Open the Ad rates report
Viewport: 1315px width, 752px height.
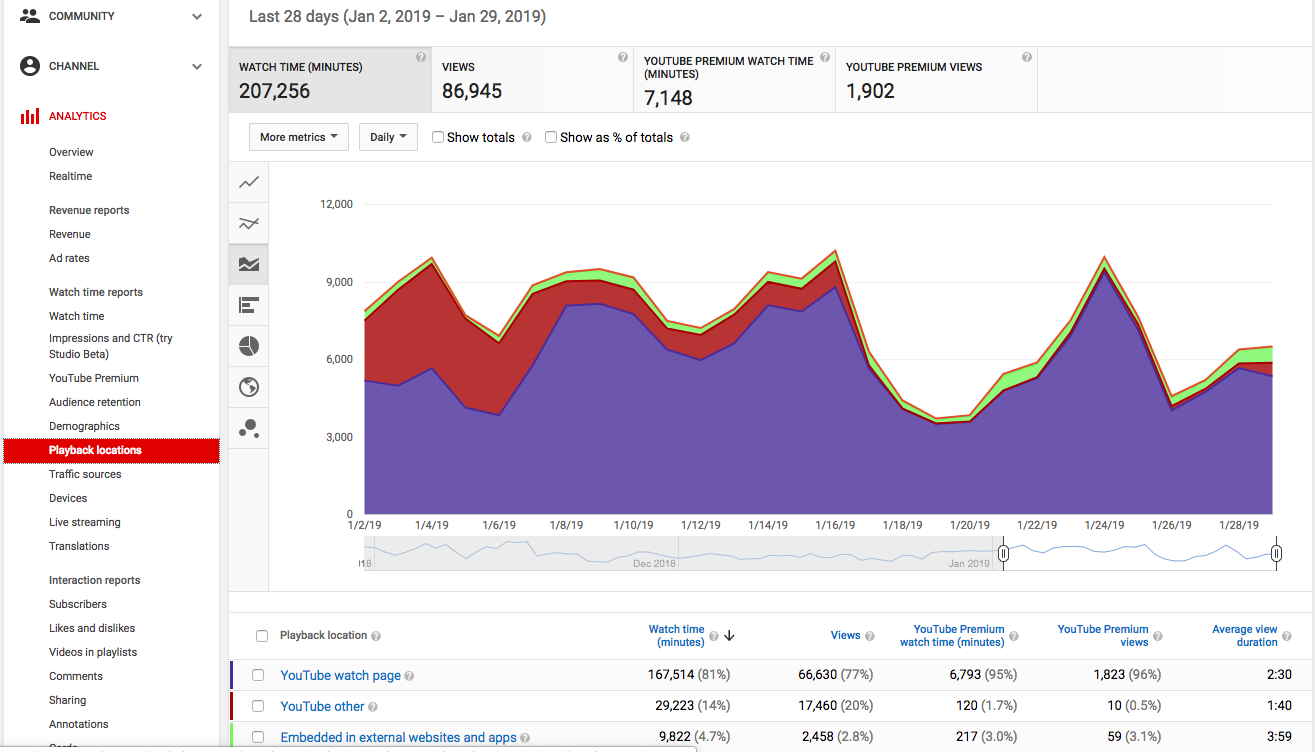pos(69,258)
